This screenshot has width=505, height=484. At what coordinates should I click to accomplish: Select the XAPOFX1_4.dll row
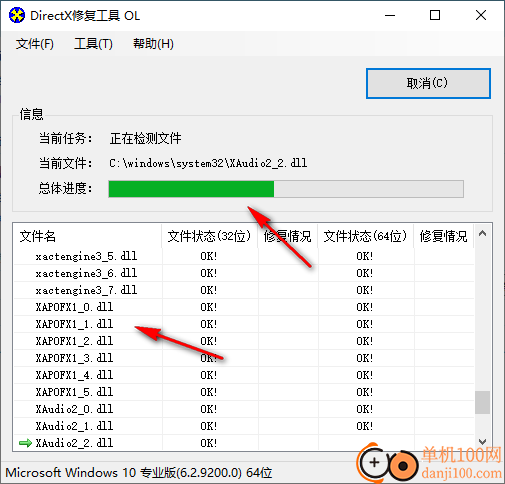(244, 375)
